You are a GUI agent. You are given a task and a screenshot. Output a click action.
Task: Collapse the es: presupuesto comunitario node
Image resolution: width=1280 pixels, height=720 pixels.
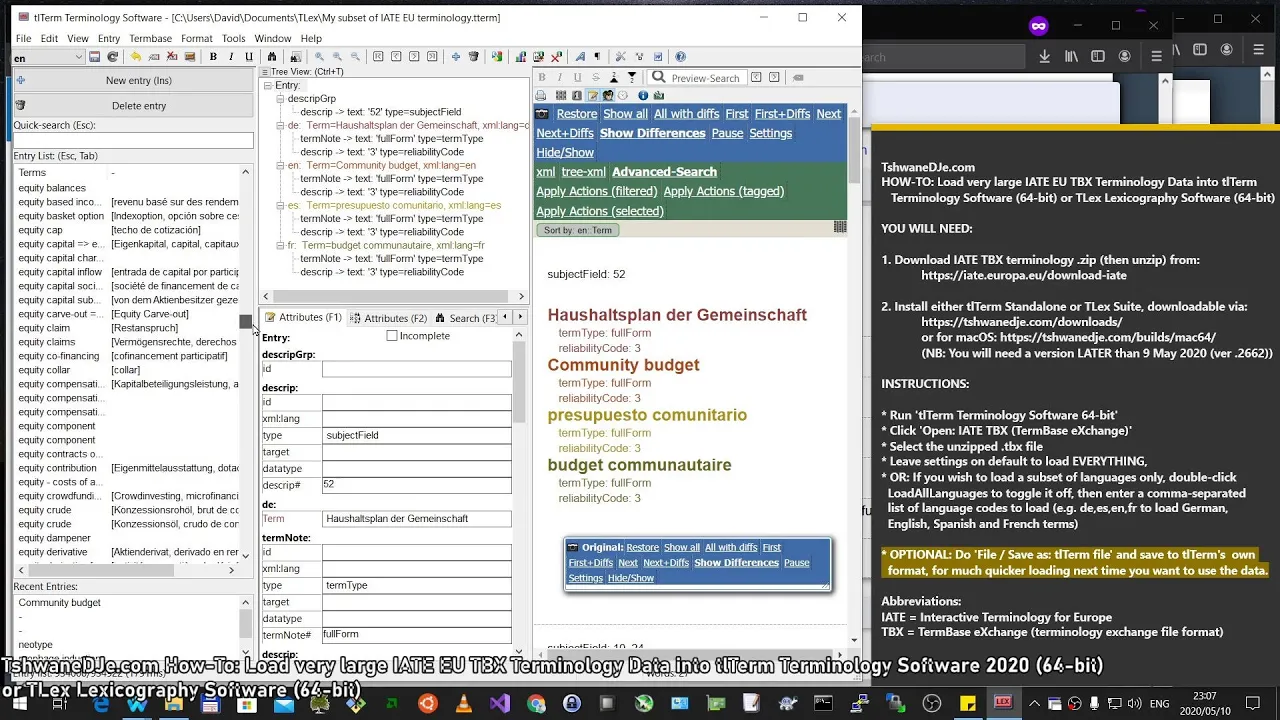click(280, 205)
